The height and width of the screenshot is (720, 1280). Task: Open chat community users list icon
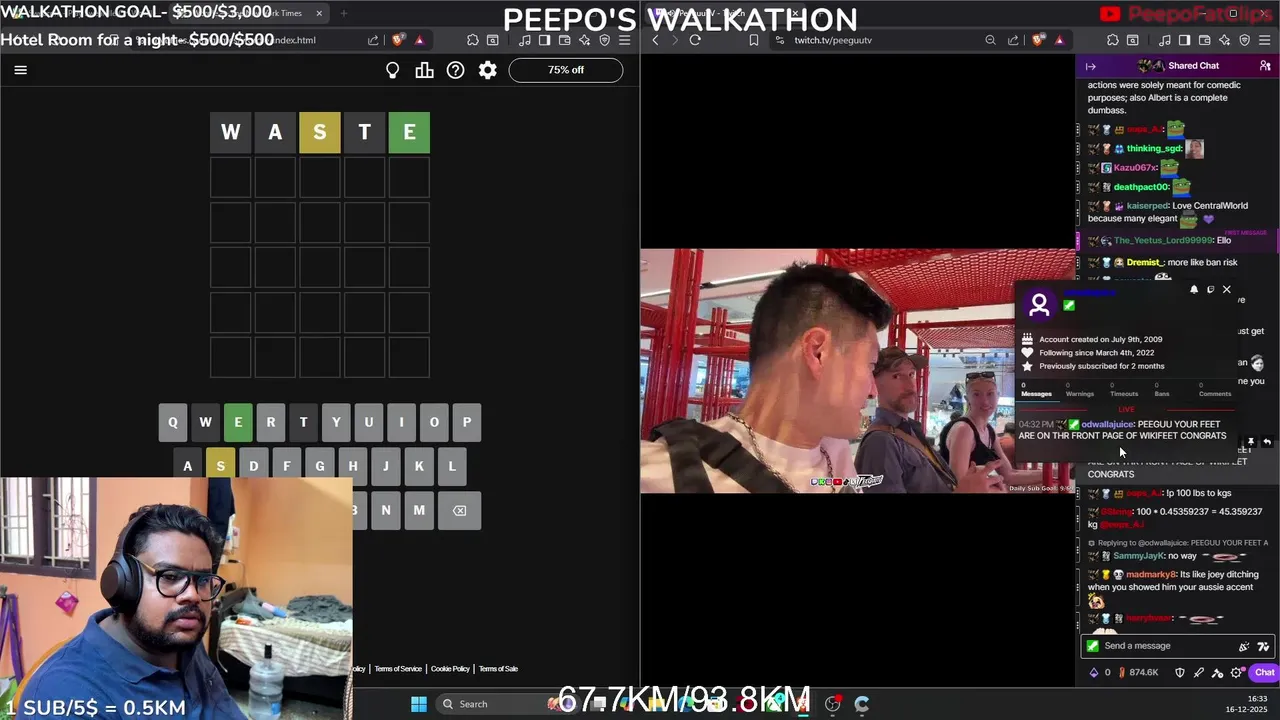coord(1265,66)
